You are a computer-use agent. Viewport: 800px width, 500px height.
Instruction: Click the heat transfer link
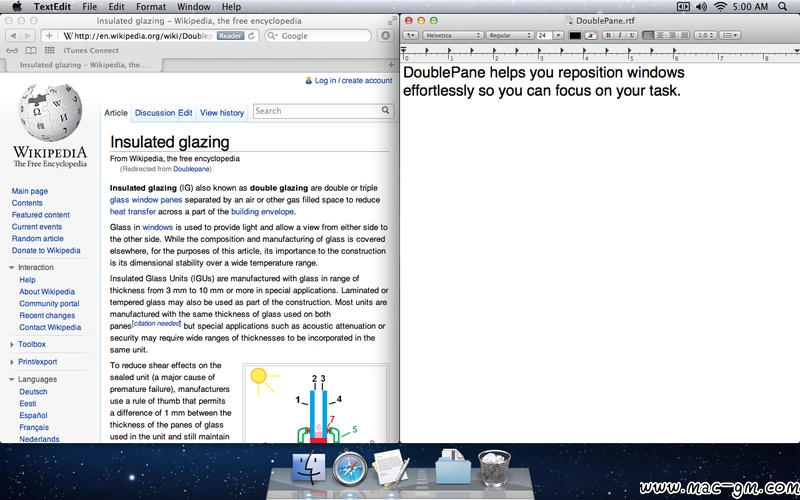point(133,212)
